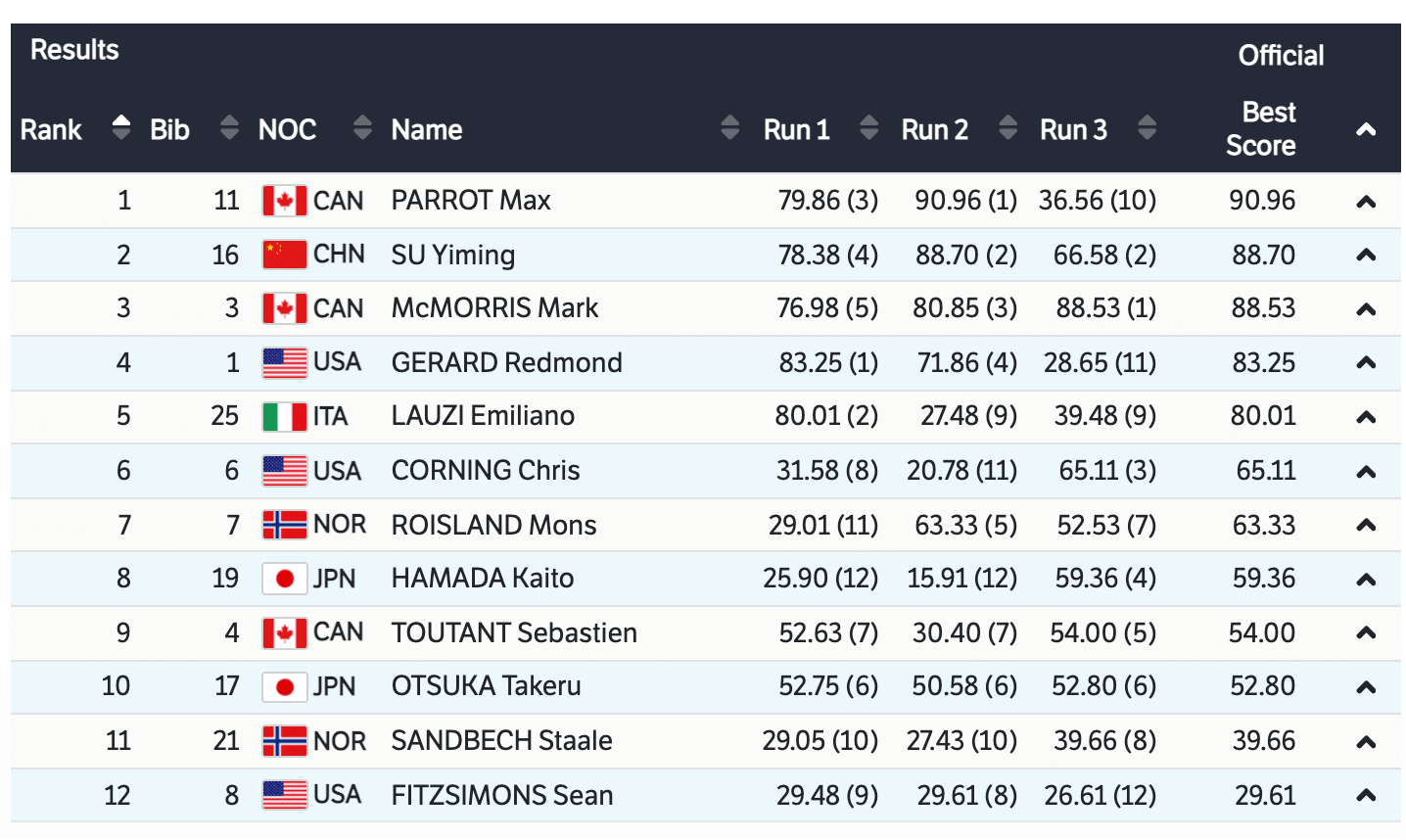Sort results by the Rank column arrows
The image size is (1406, 840).
coord(121,128)
